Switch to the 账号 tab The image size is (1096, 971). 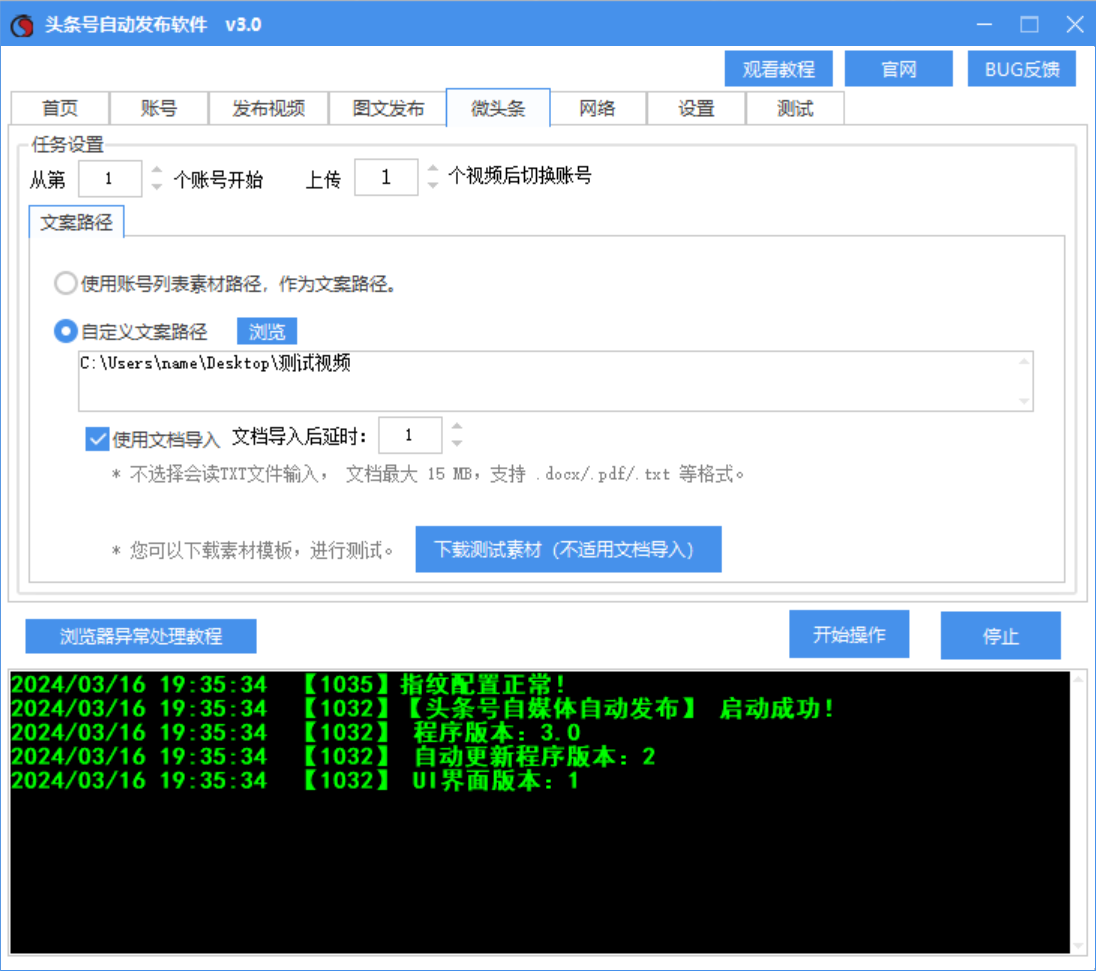[159, 108]
